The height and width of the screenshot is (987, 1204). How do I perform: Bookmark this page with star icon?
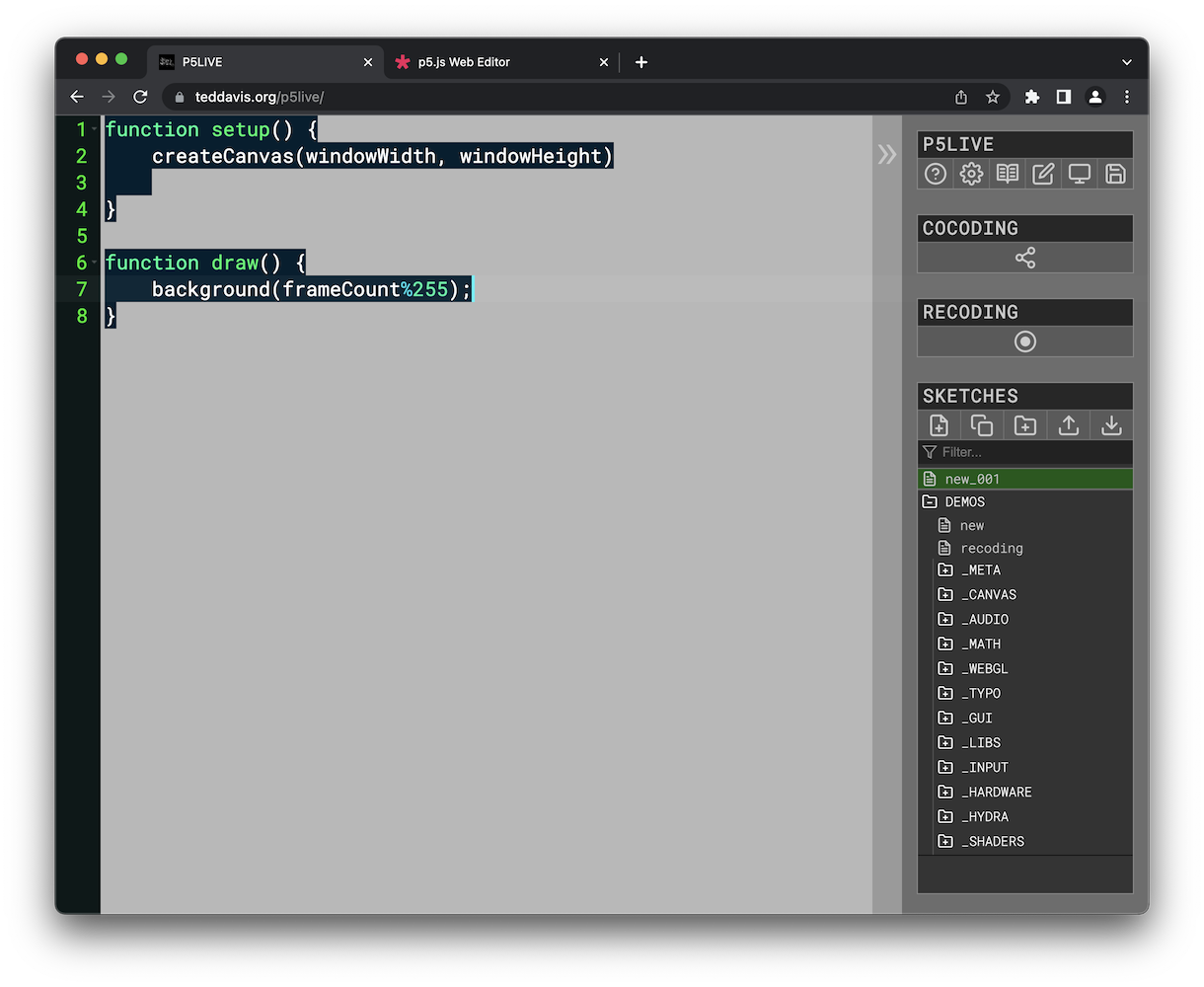[993, 97]
